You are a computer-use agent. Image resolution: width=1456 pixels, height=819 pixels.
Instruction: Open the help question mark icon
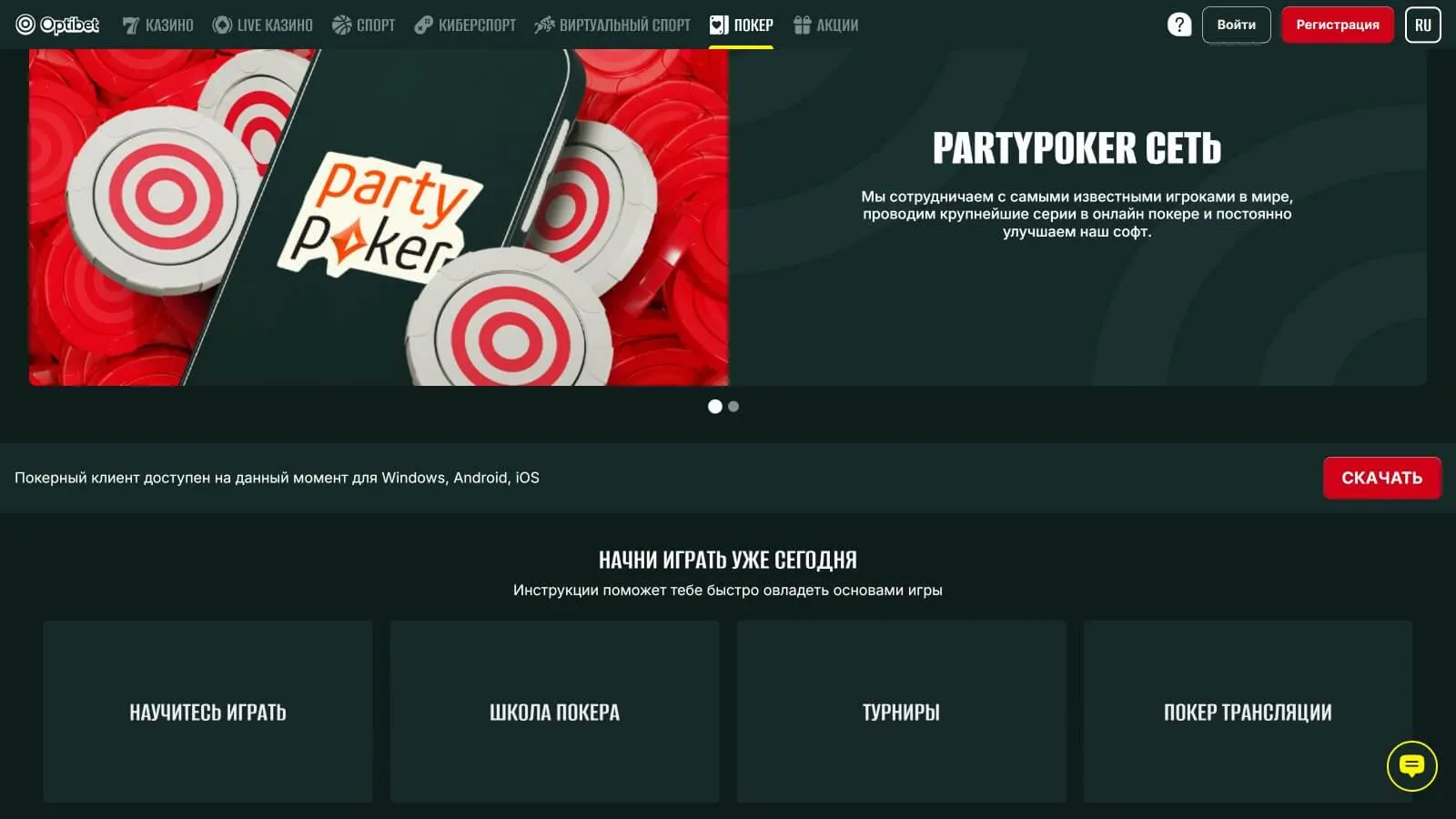(1179, 25)
